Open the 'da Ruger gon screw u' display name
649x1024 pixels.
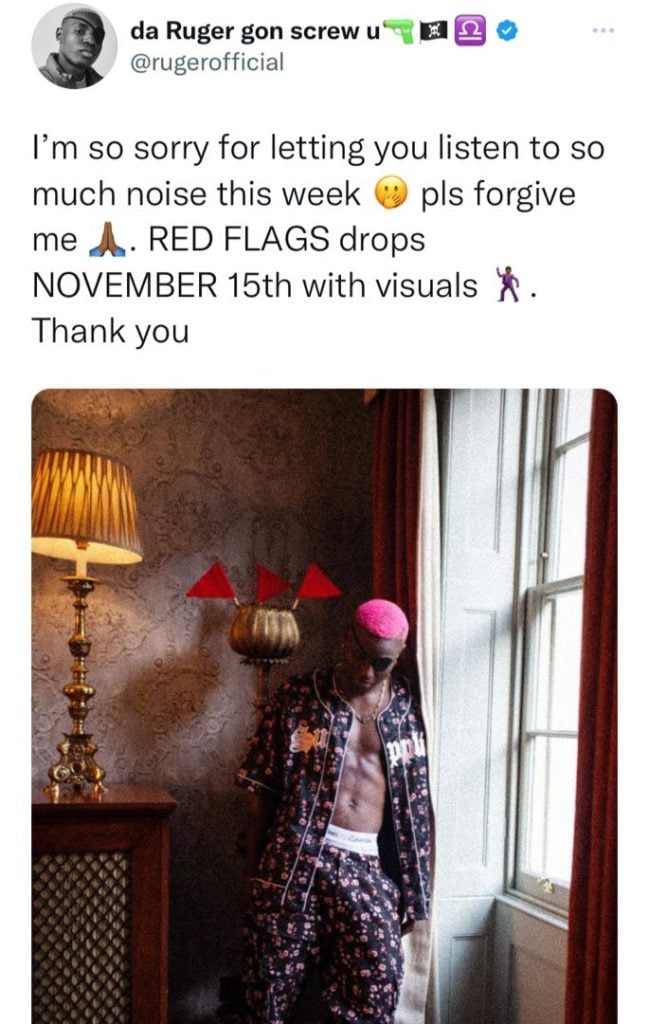coord(255,31)
